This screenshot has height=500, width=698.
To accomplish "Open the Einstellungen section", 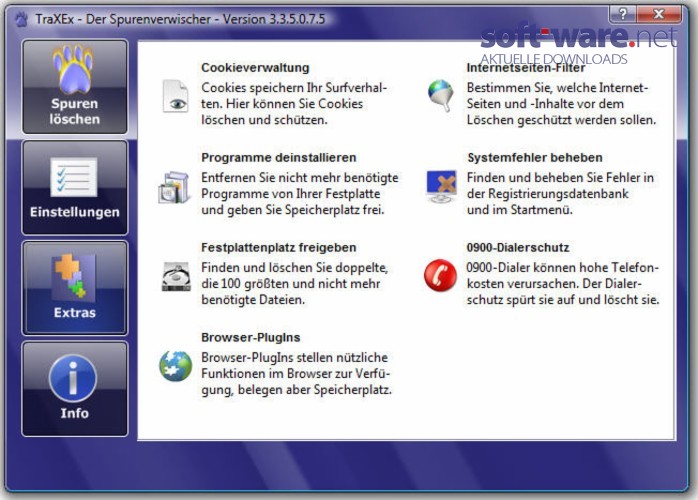I will [x=75, y=187].
